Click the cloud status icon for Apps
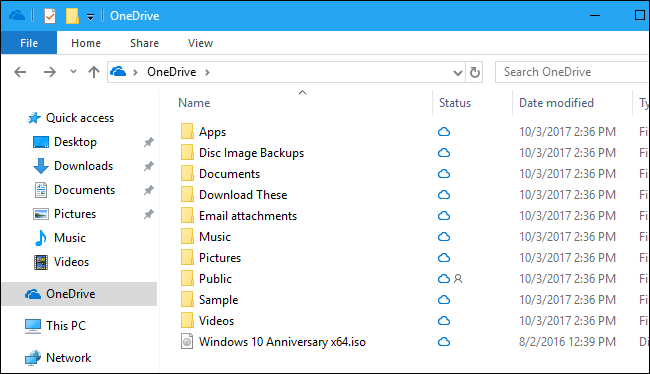 [x=444, y=132]
